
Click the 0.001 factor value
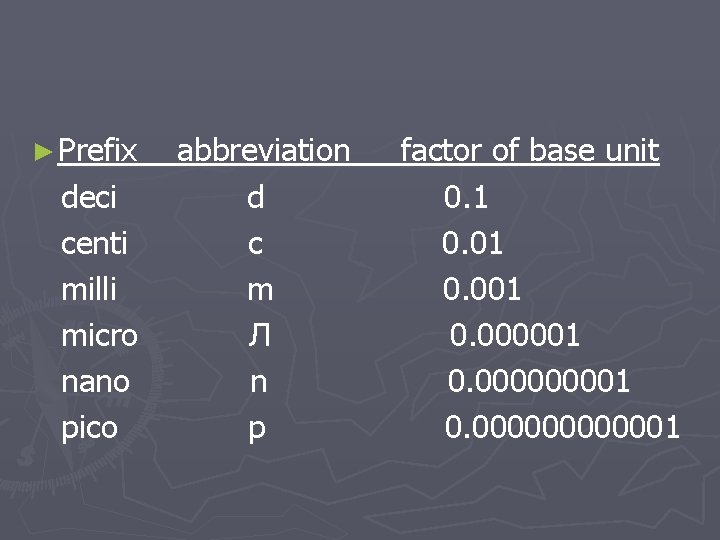click(x=482, y=289)
